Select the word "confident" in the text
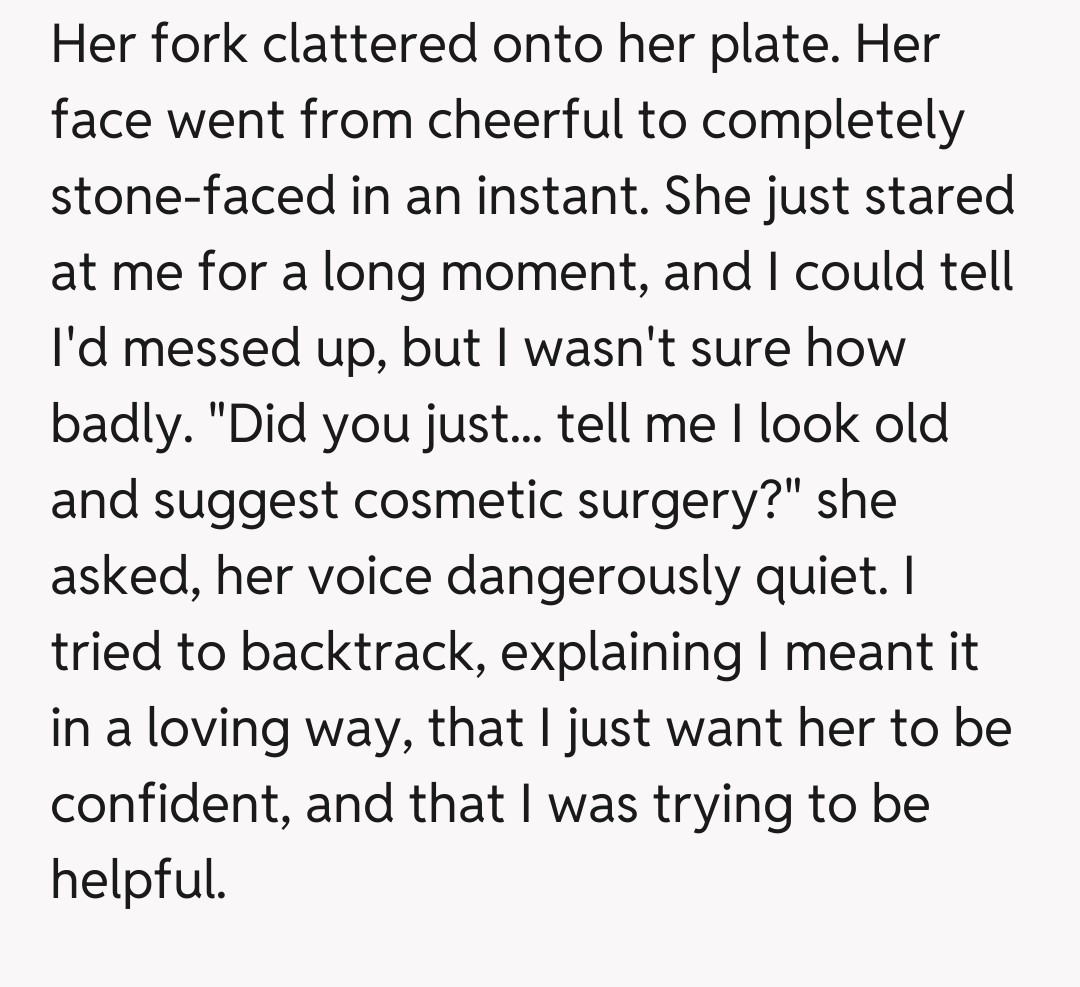 click(x=165, y=803)
